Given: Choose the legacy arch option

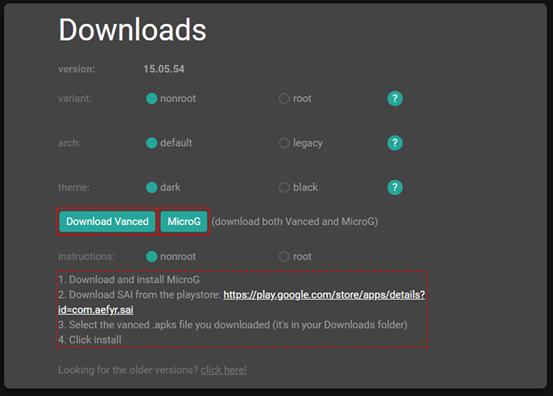Looking at the screenshot, I should [x=284, y=143].
